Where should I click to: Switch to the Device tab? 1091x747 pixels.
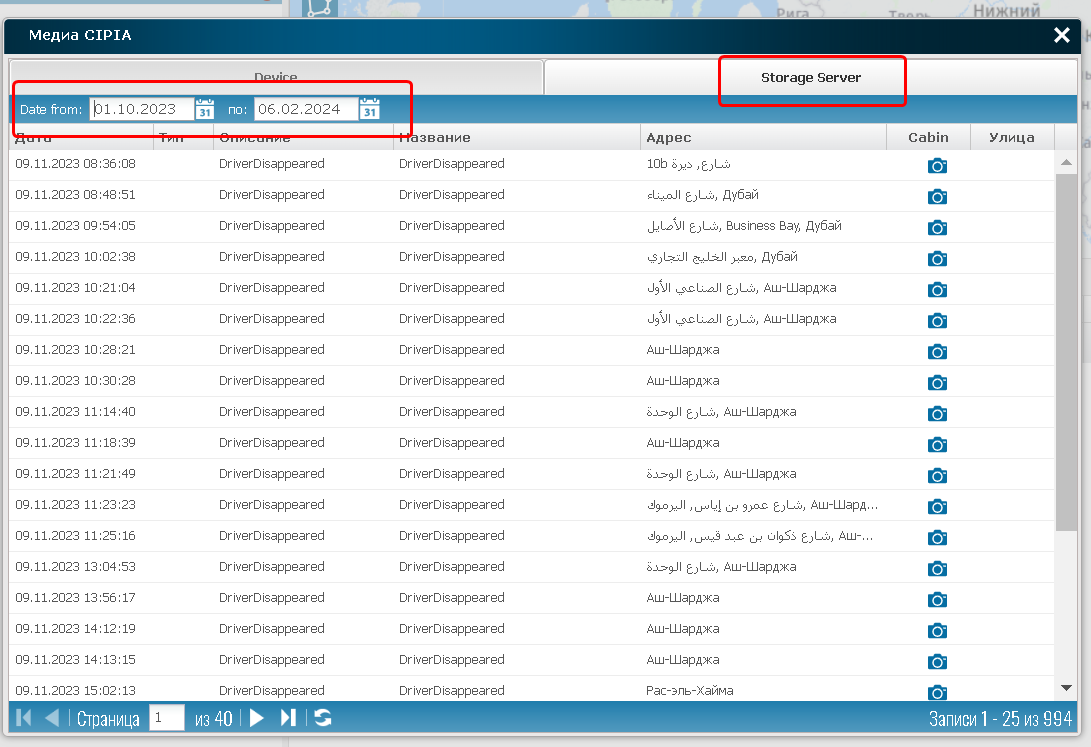[x=275, y=77]
